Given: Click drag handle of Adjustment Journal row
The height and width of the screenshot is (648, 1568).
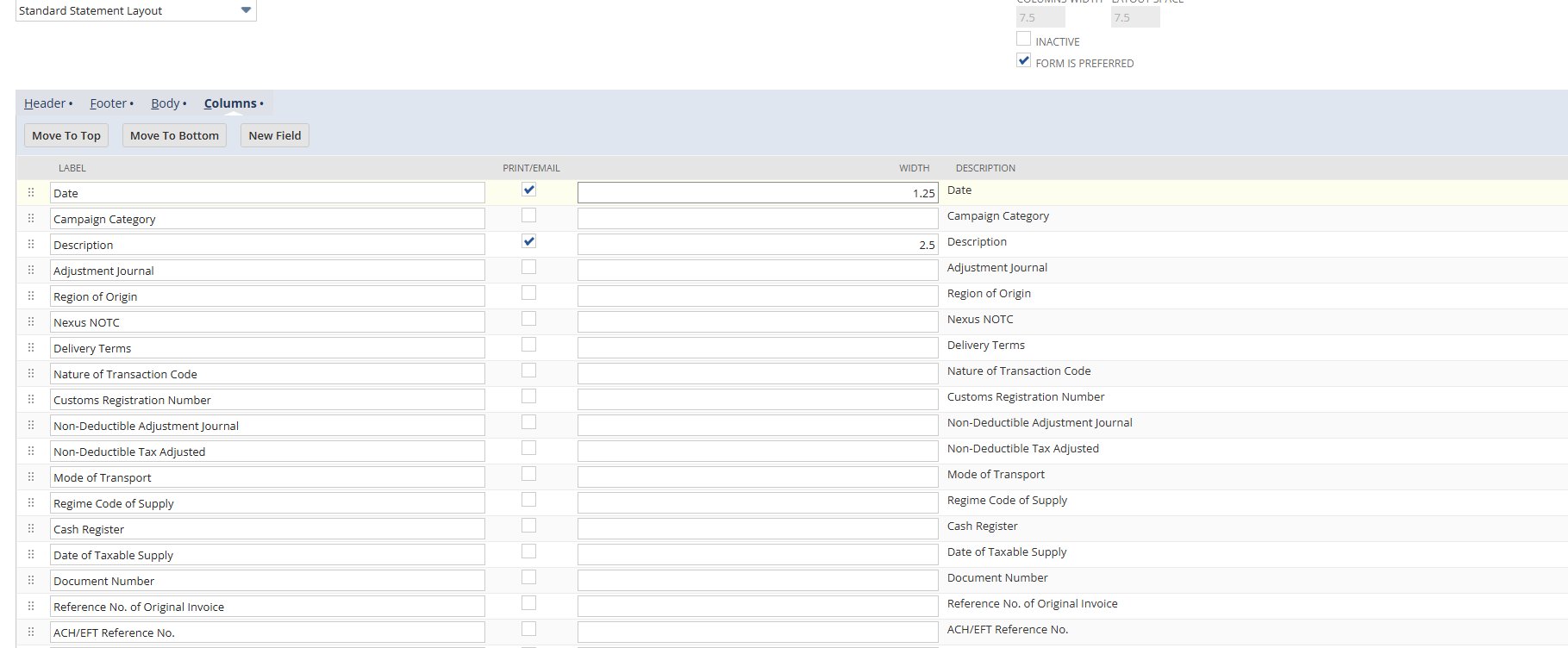Looking at the screenshot, I should pos(31,270).
